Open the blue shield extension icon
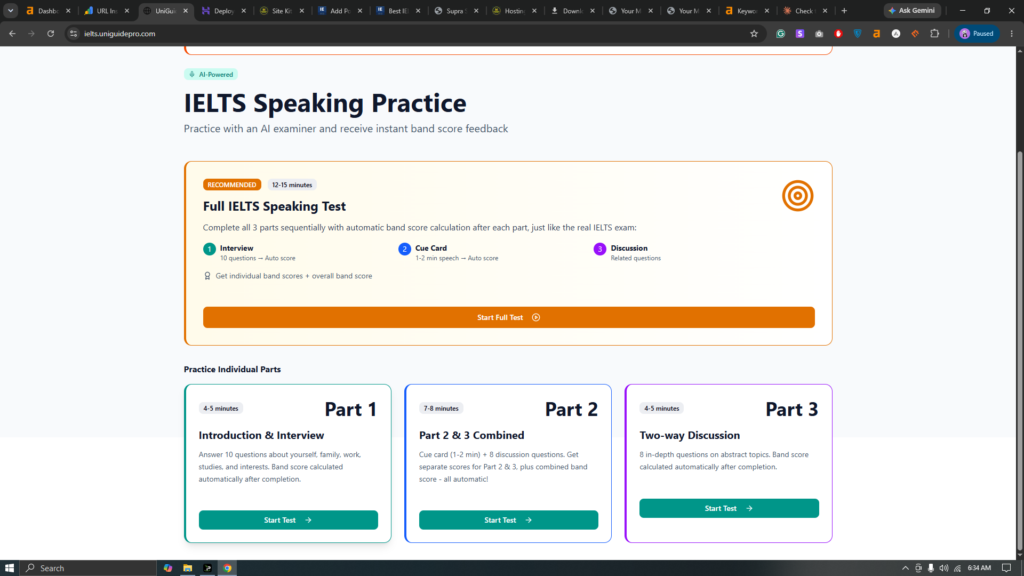 857,33
